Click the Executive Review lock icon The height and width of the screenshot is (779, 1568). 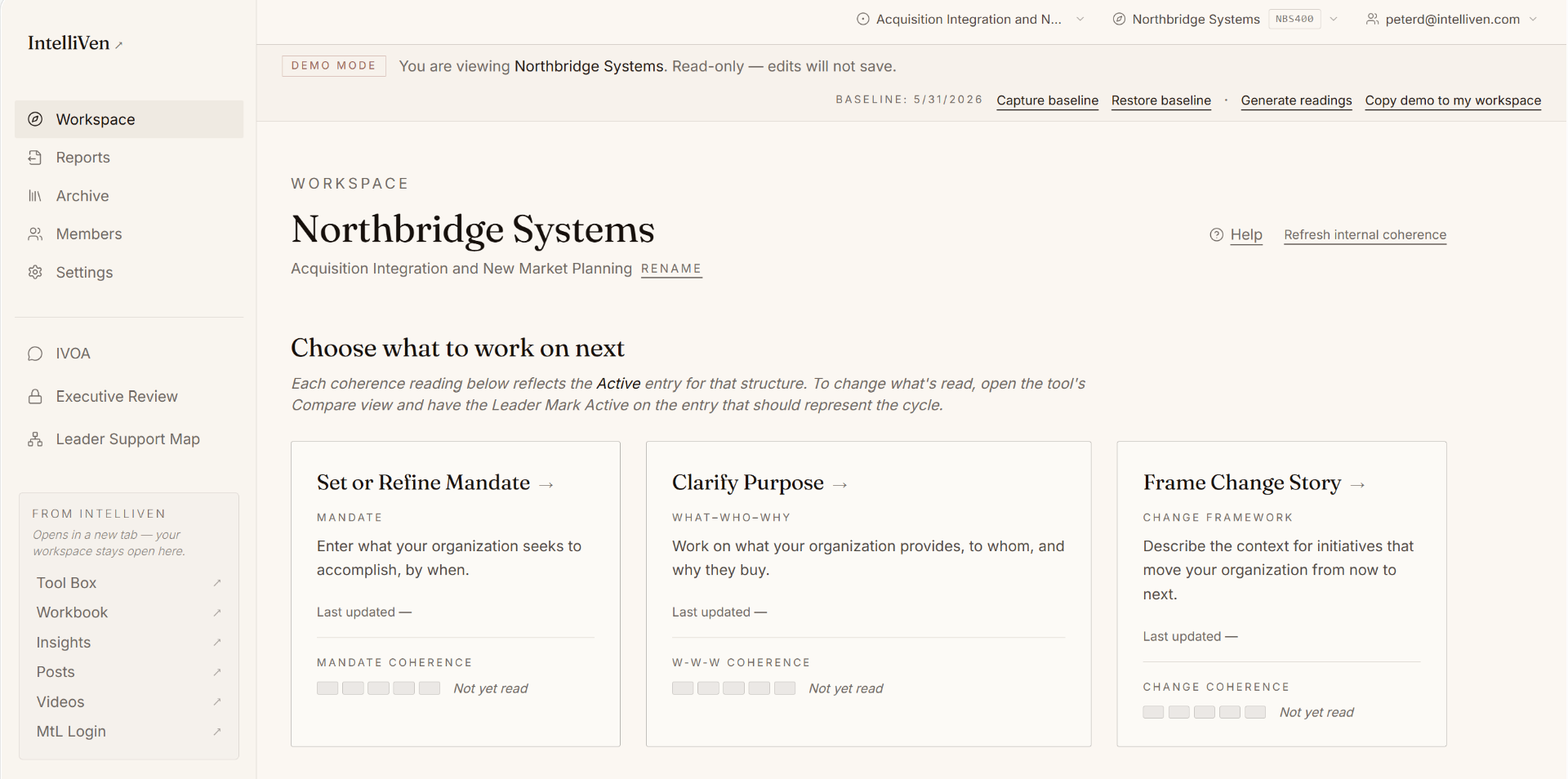[35, 397]
